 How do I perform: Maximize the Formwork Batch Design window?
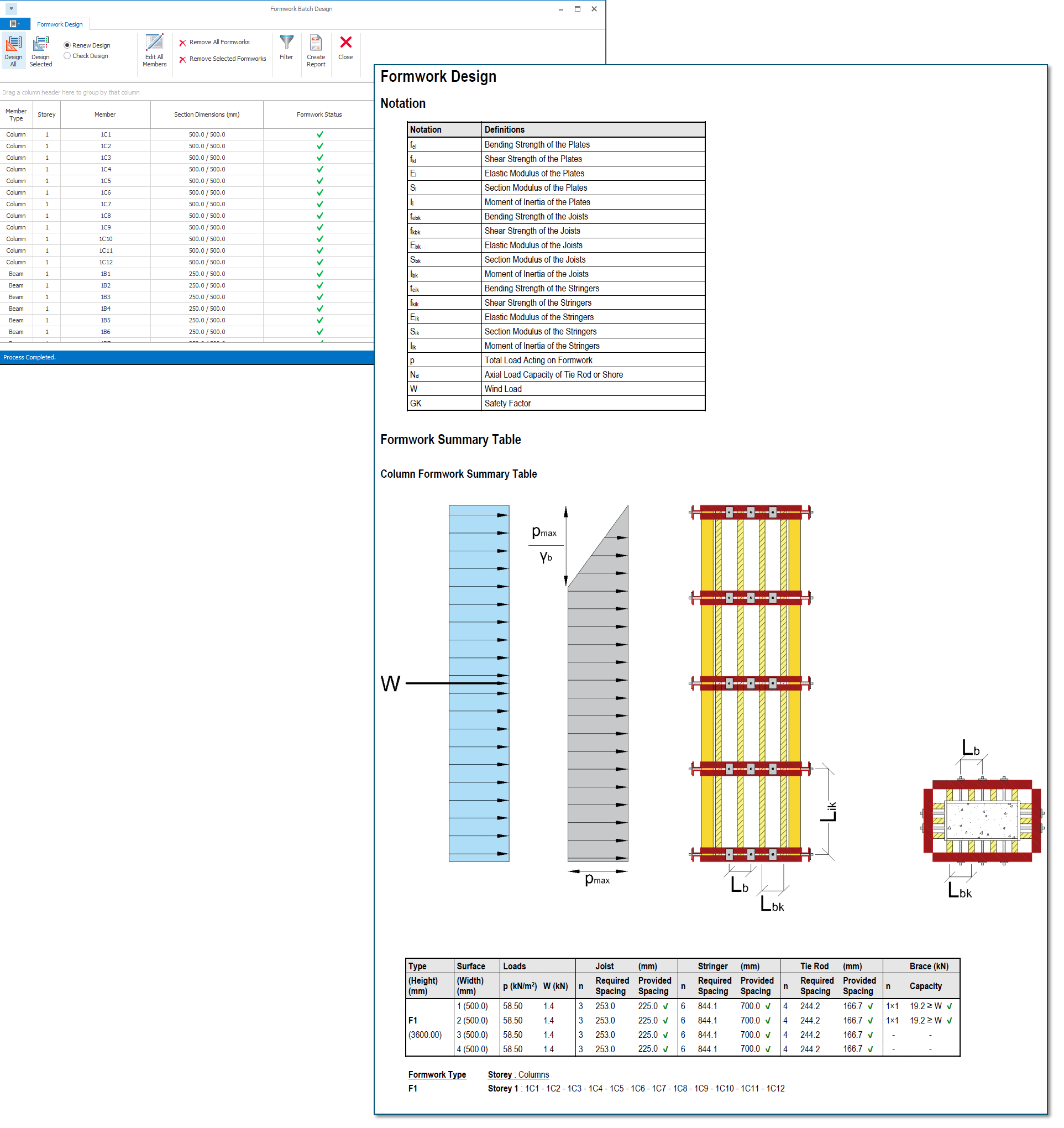[x=578, y=8]
